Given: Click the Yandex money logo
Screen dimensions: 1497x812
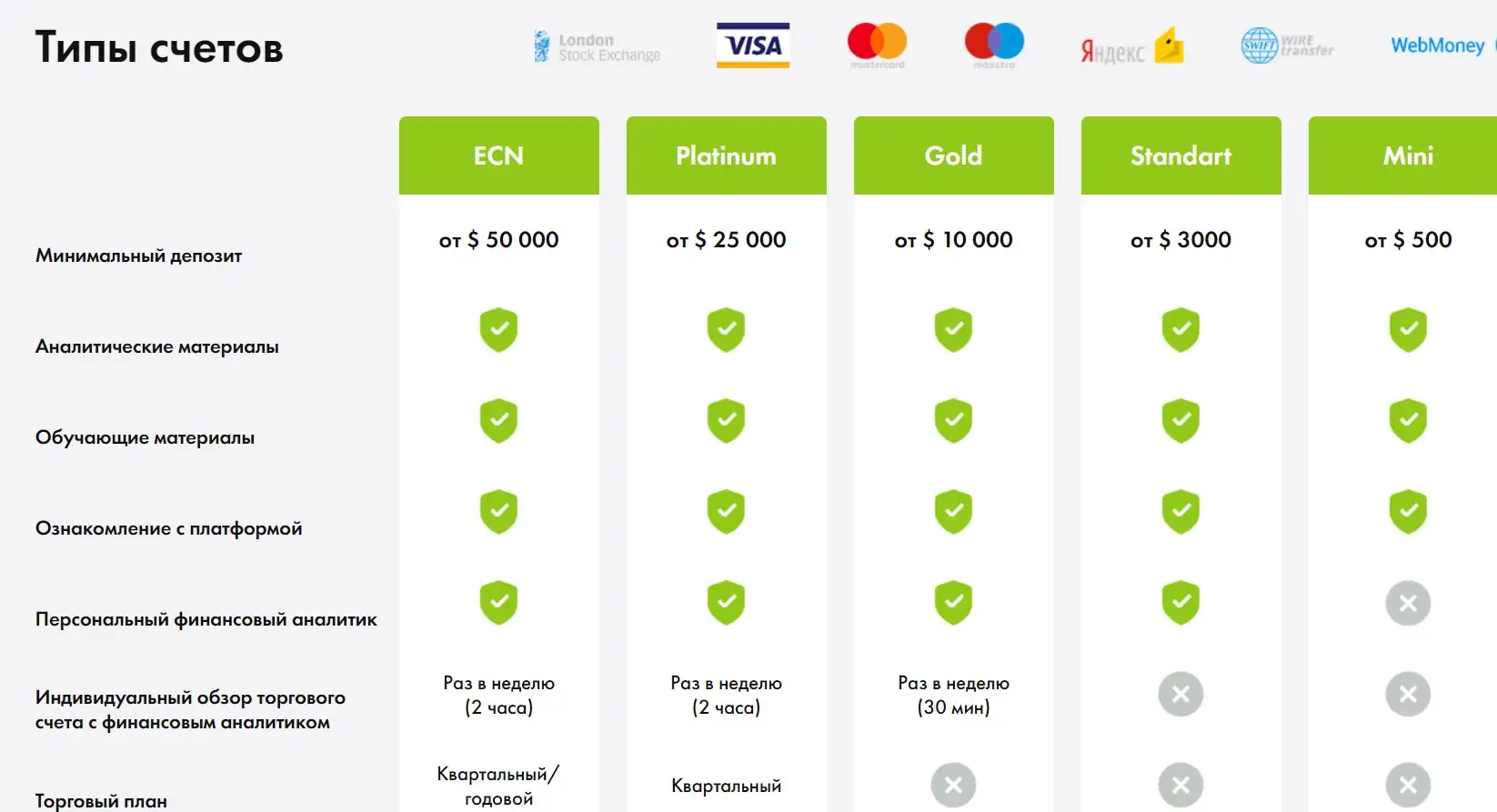Looking at the screenshot, I should pos(1131,47).
